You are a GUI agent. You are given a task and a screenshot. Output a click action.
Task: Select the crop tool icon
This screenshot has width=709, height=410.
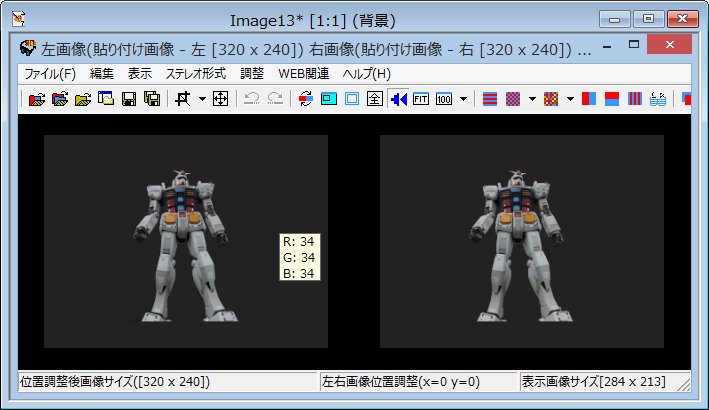(182, 99)
